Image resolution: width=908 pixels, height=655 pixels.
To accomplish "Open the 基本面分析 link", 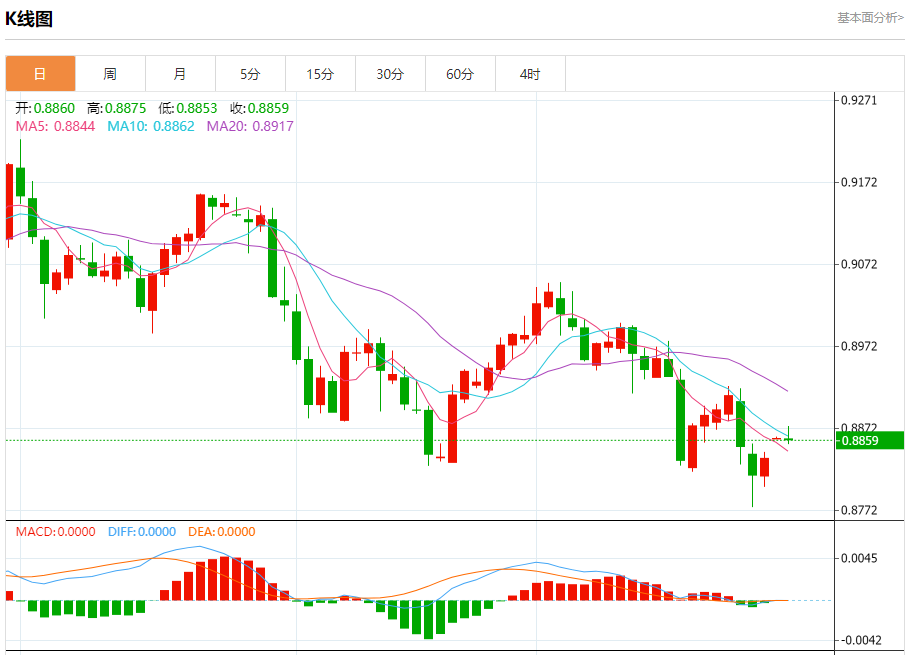I will click(870, 18).
